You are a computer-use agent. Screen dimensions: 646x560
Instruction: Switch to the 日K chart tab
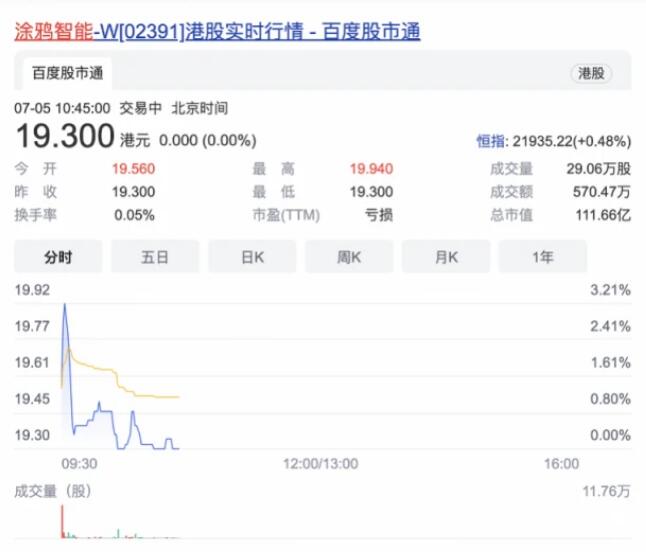click(252, 257)
